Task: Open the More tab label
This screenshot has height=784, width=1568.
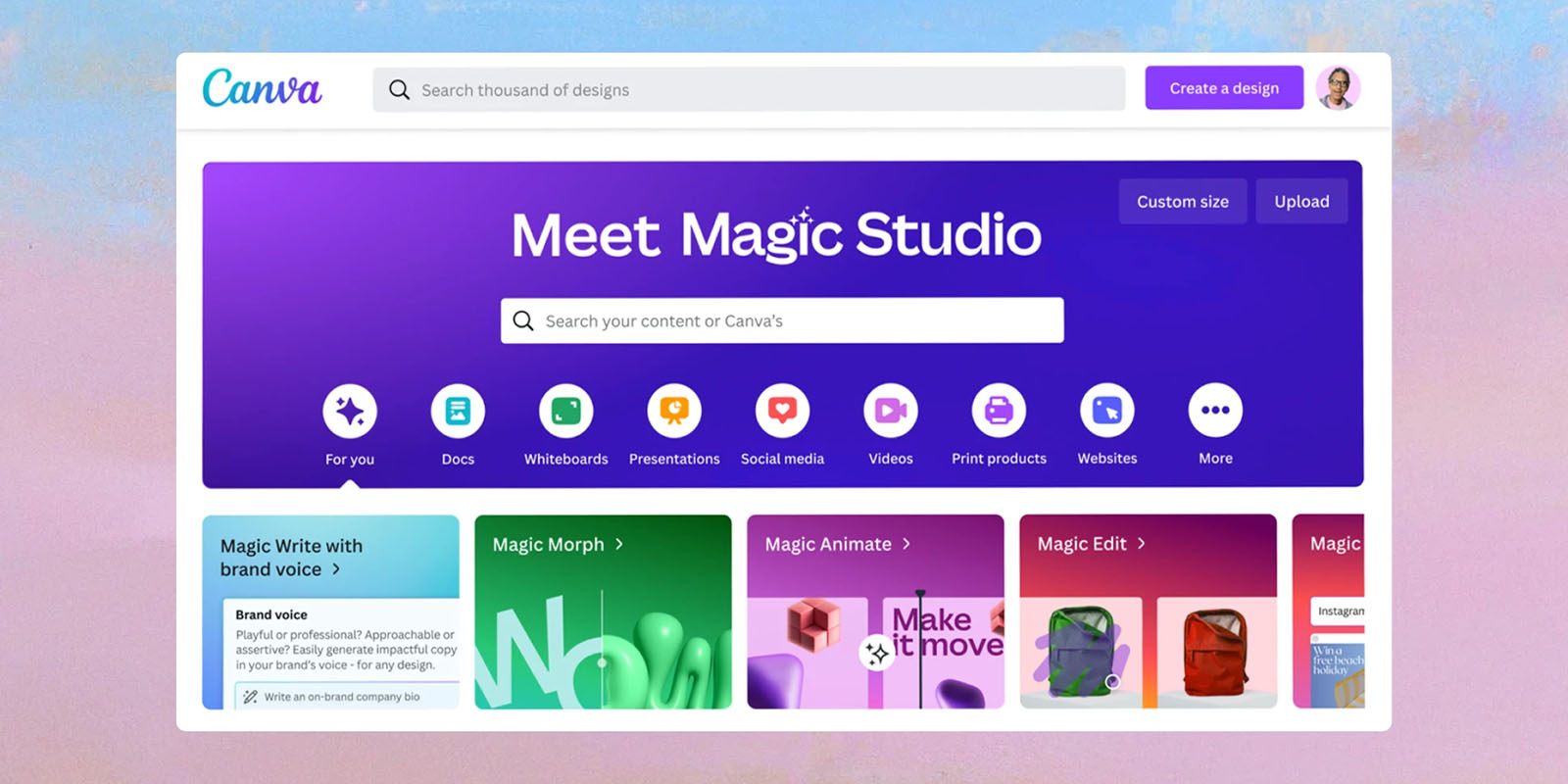Action: 1215,459
